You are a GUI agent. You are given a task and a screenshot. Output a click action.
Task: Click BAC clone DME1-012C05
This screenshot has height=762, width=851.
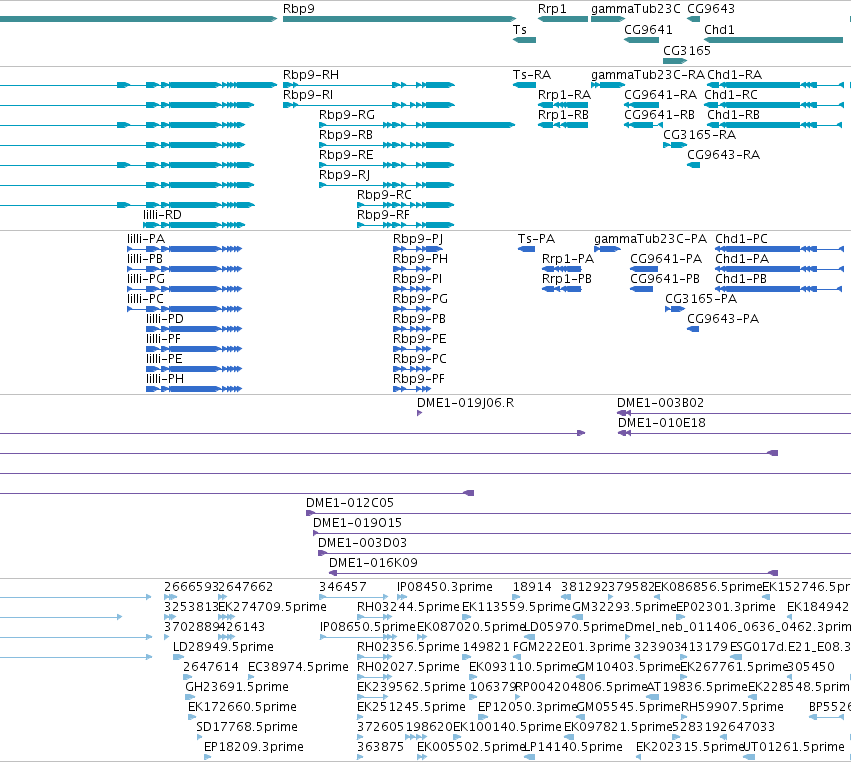click(x=350, y=503)
